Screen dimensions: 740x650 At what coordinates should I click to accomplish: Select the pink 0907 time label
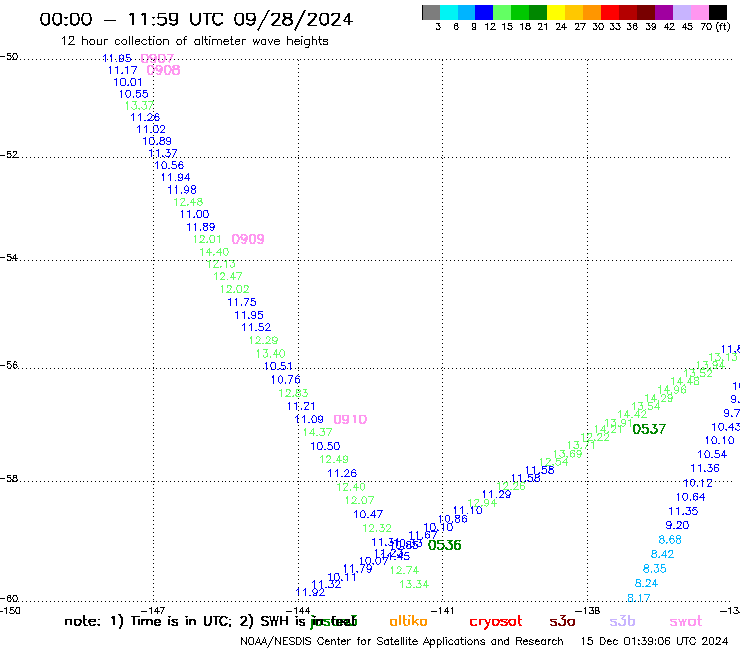(x=157, y=59)
